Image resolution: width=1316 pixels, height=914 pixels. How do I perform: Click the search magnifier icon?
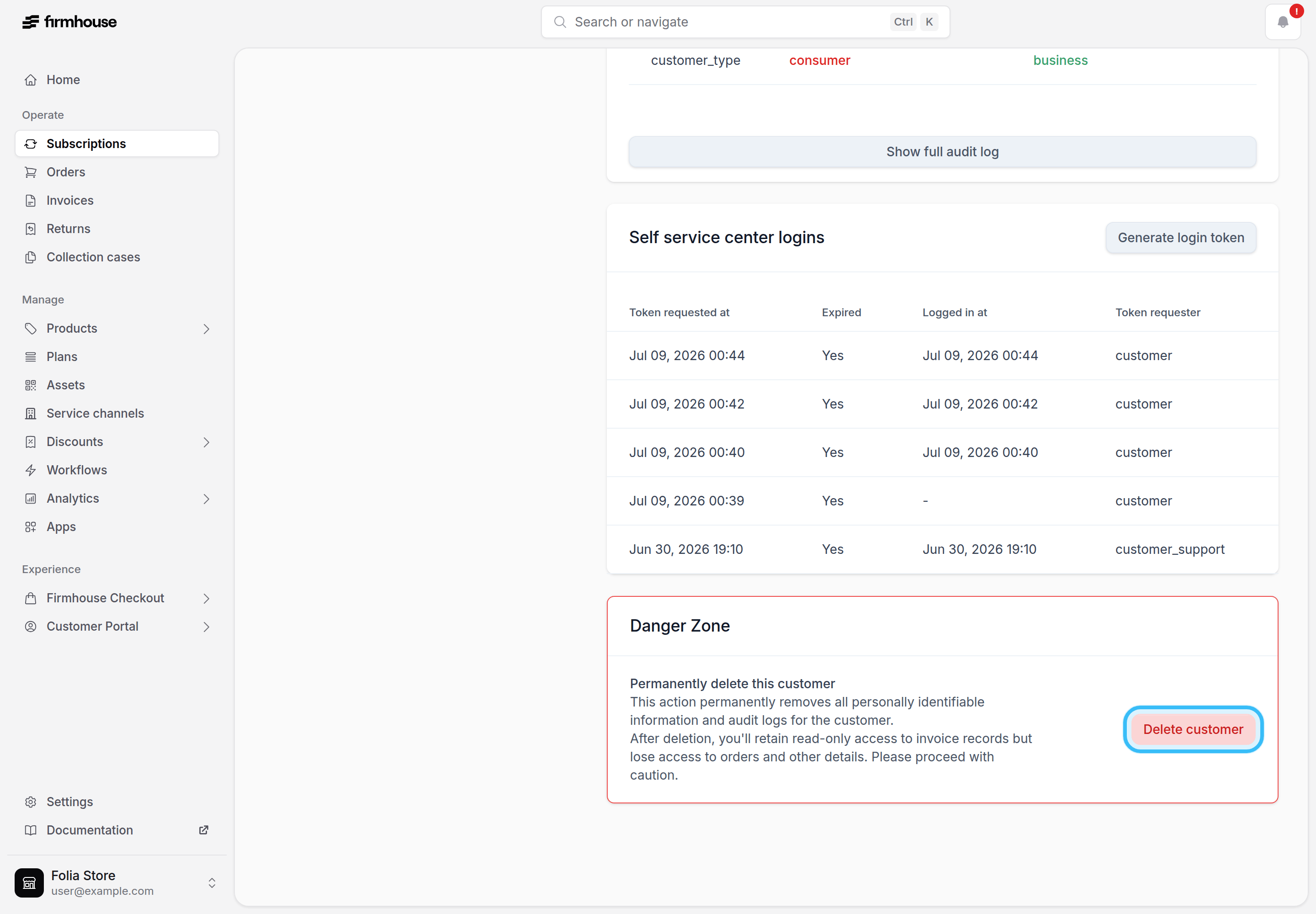560,22
